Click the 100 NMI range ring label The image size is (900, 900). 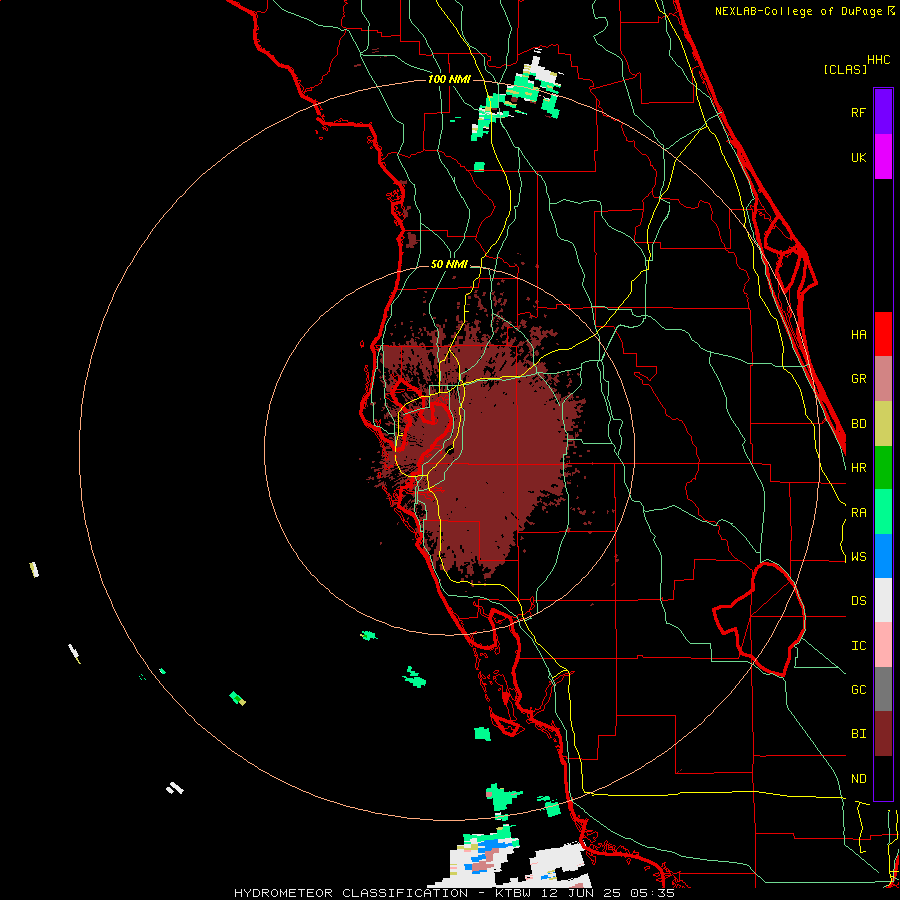(x=449, y=79)
